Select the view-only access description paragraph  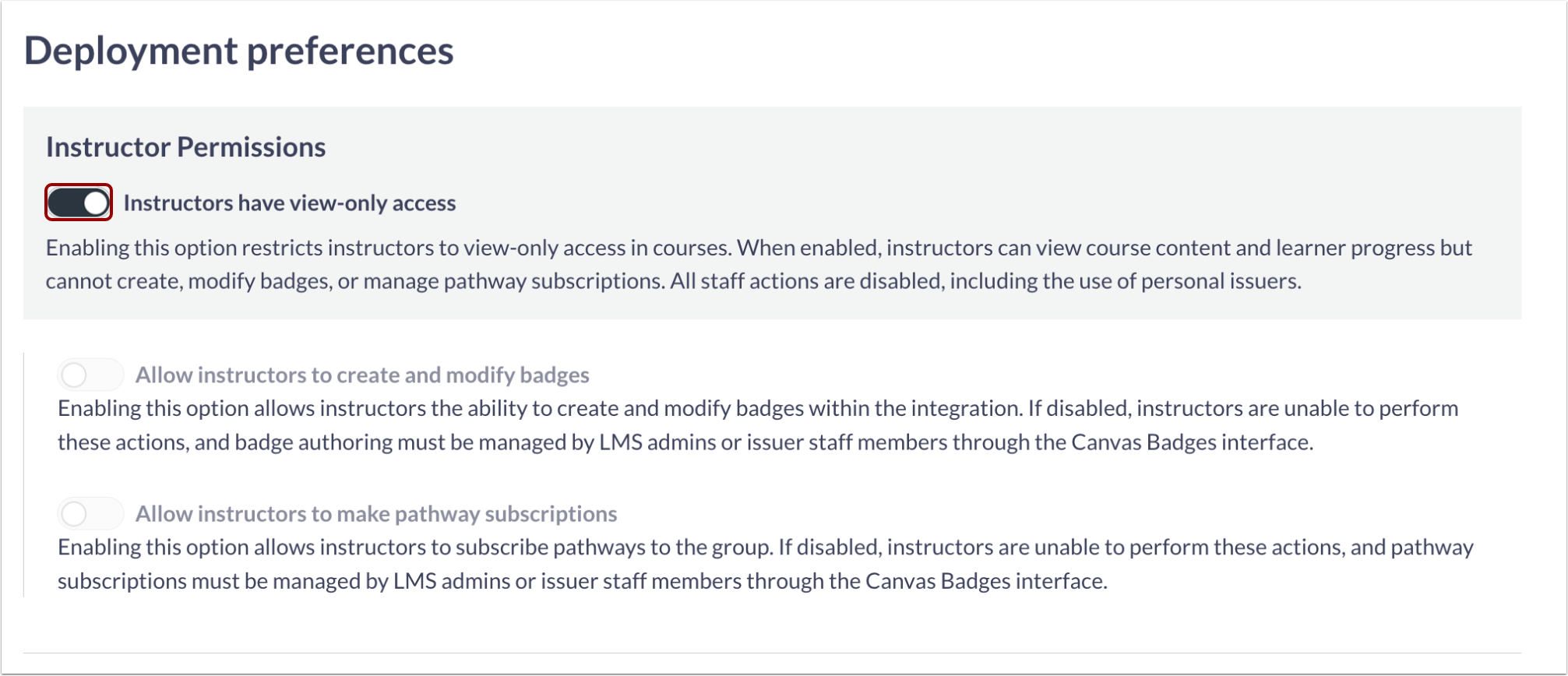(x=759, y=265)
